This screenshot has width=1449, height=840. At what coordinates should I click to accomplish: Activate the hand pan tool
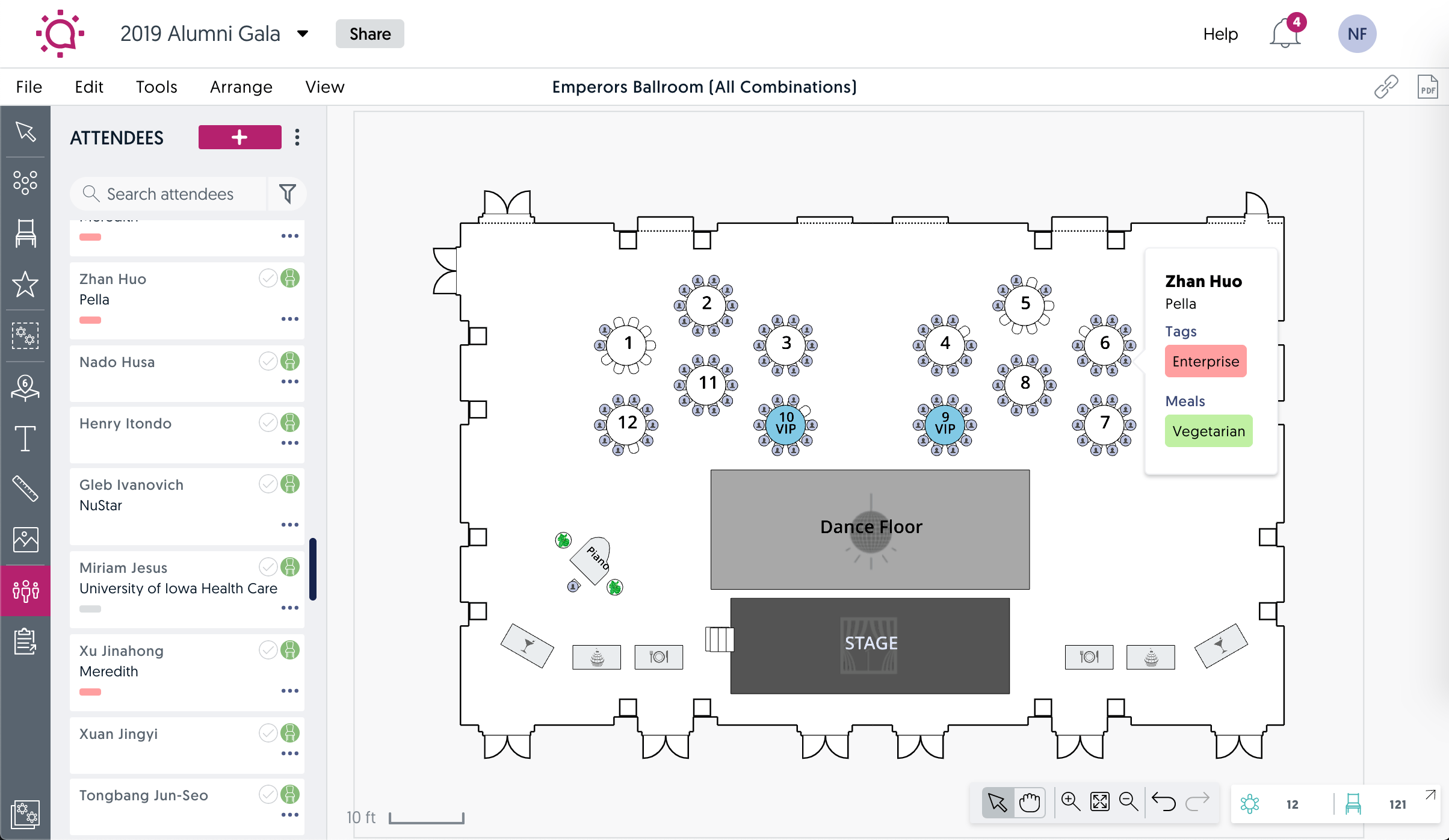pos(1030,802)
